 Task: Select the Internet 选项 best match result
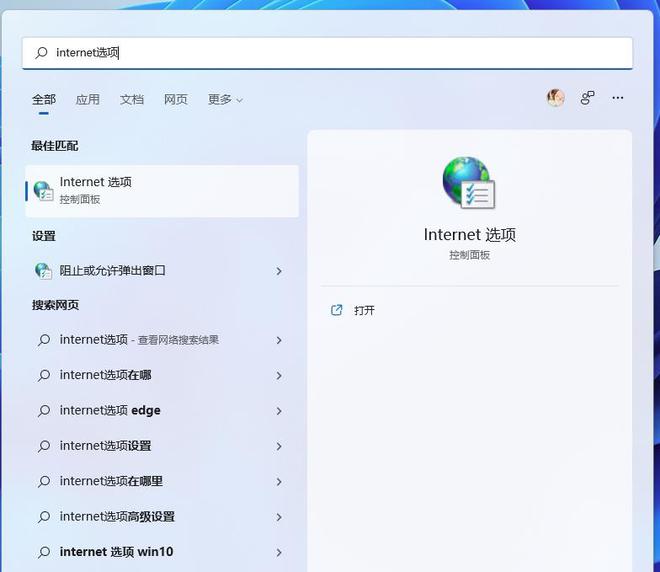(162, 191)
